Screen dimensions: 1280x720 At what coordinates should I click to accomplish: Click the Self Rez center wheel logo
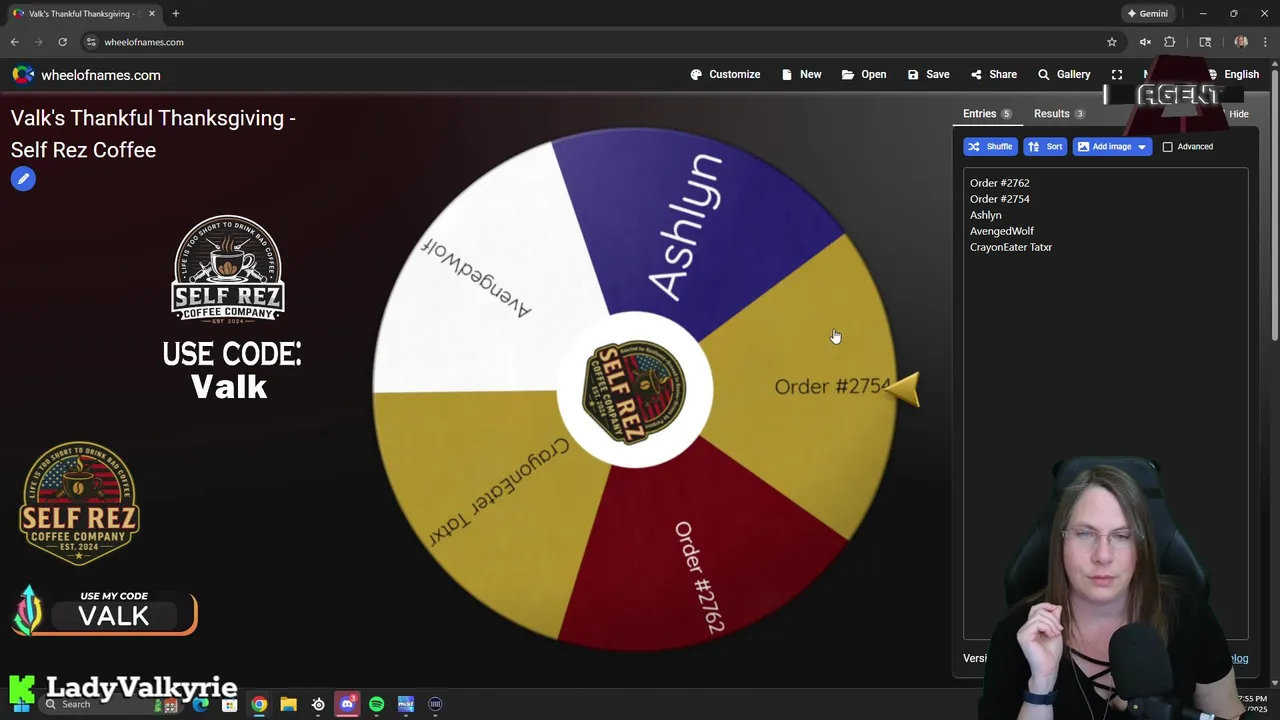[635, 390]
